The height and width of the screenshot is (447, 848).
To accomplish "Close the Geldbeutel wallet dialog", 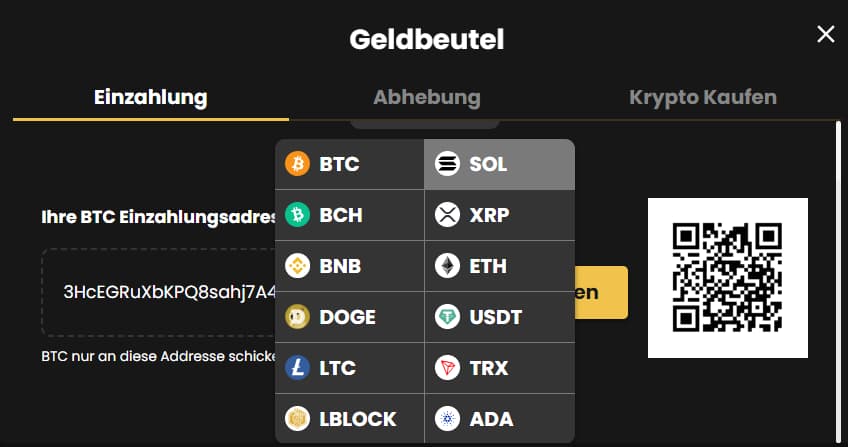I will pos(826,35).
